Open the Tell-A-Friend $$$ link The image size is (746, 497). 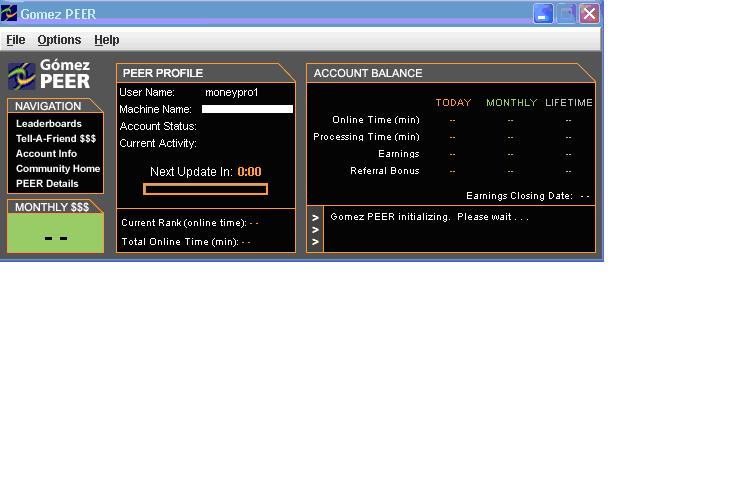click(x=56, y=138)
